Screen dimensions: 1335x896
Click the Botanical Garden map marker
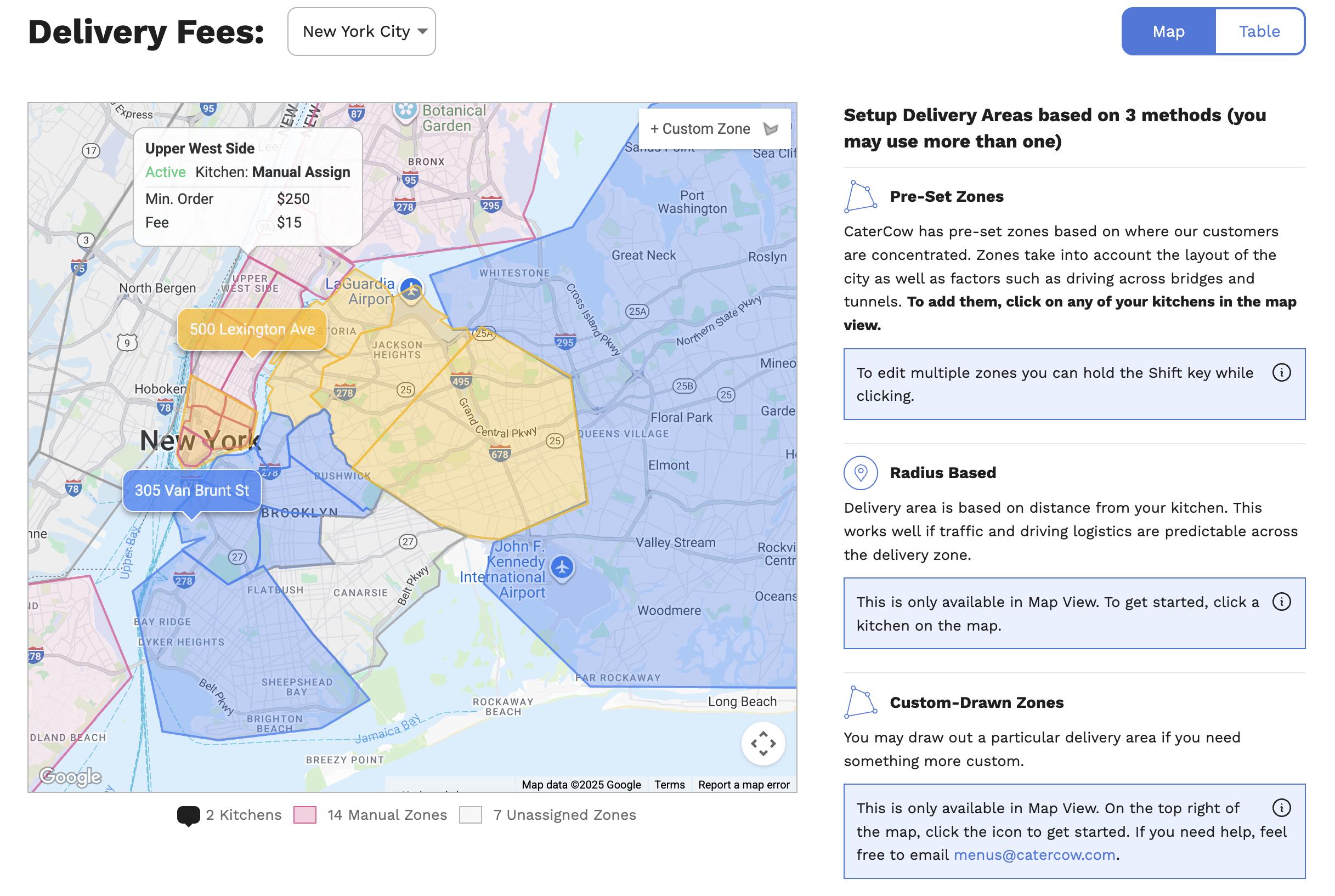pyautogui.click(x=406, y=110)
